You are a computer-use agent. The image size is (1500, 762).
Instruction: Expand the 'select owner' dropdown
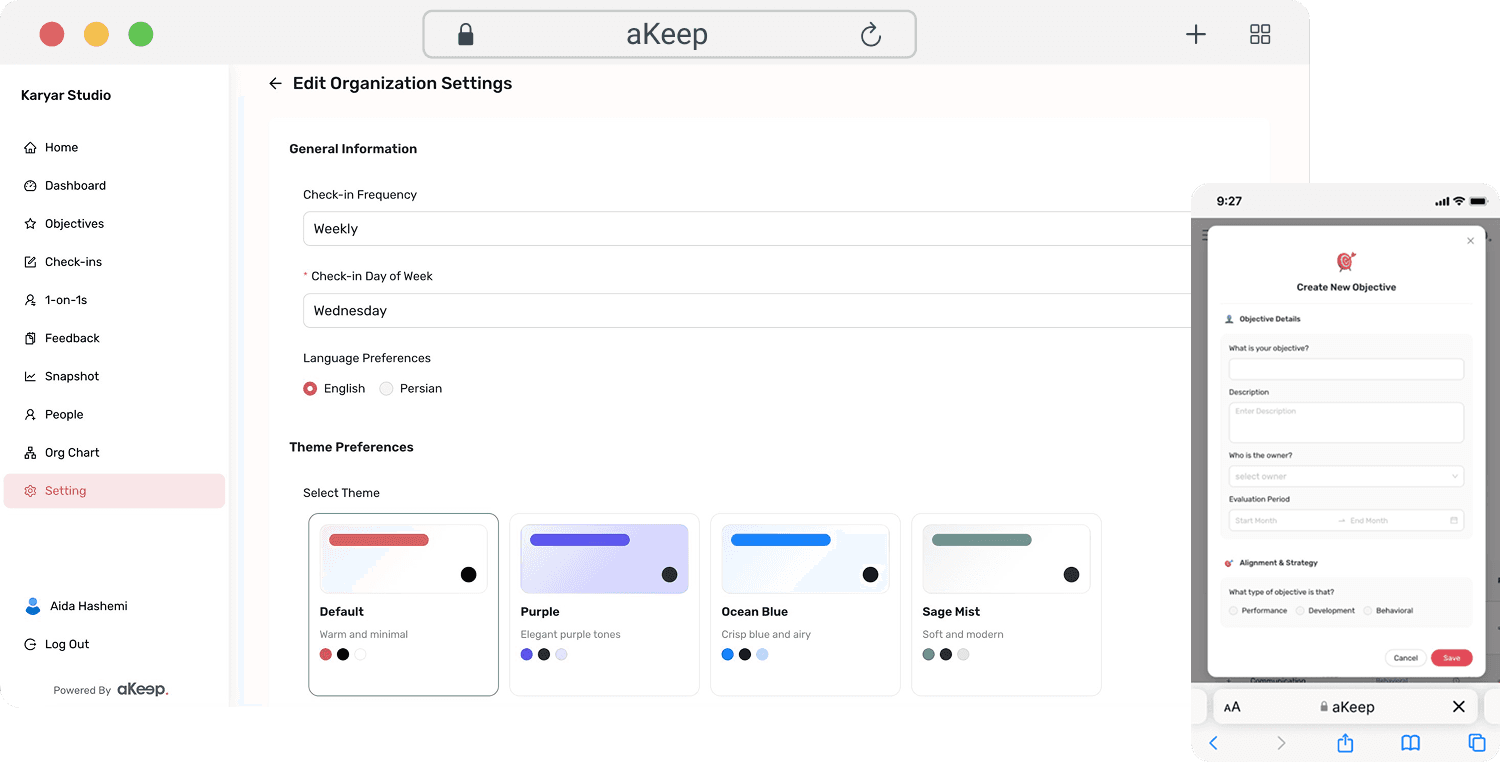(1346, 477)
